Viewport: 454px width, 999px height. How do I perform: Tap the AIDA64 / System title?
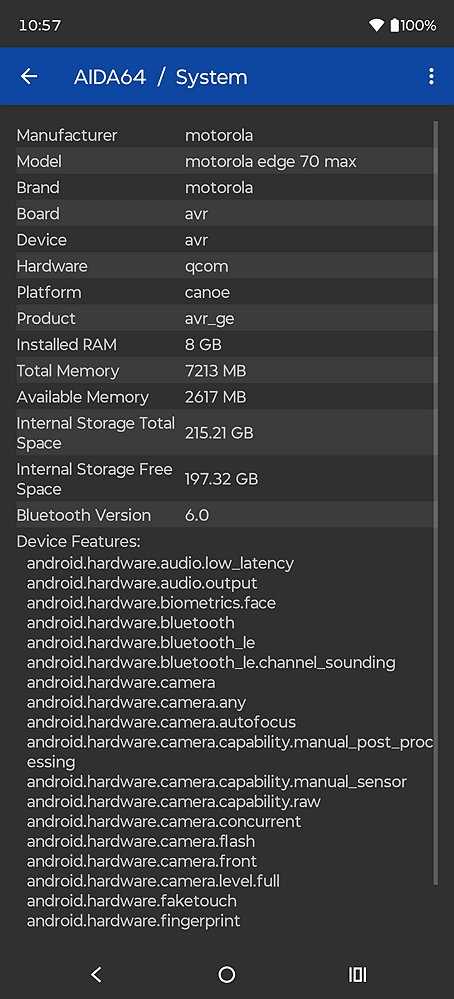pyautogui.click(x=160, y=77)
